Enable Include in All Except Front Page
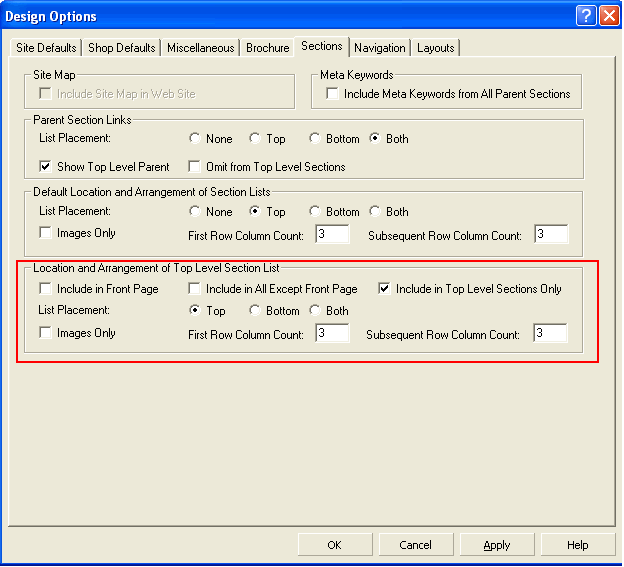The height and width of the screenshot is (567, 624). pos(195,289)
